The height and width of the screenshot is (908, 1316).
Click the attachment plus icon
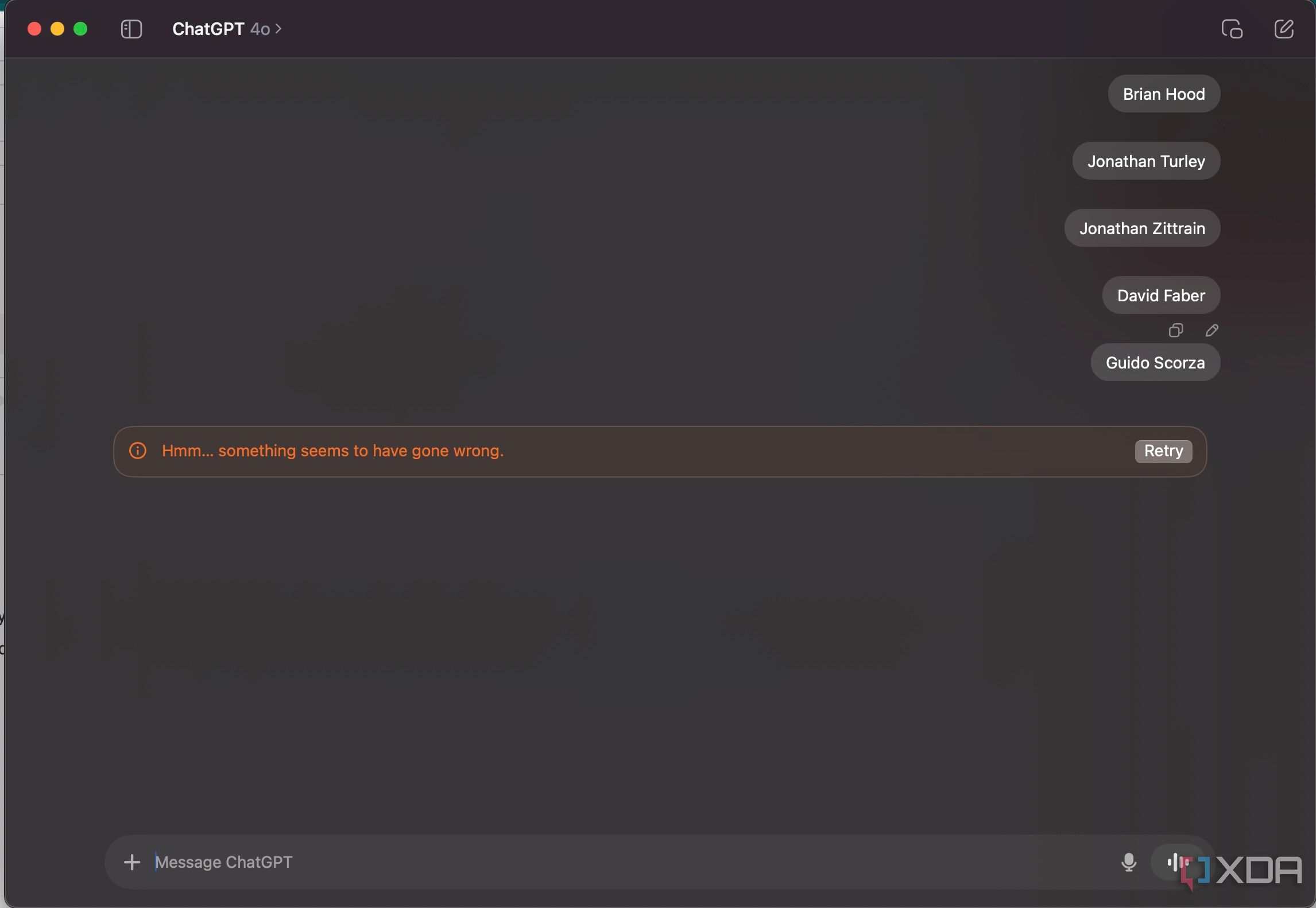pyautogui.click(x=131, y=861)
